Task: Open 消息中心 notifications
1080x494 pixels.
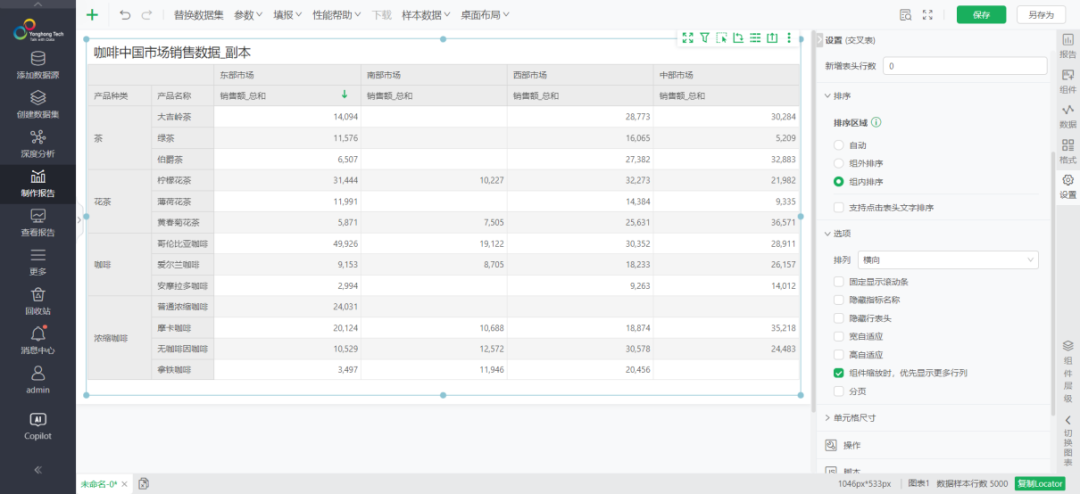Action: point(38,340)
